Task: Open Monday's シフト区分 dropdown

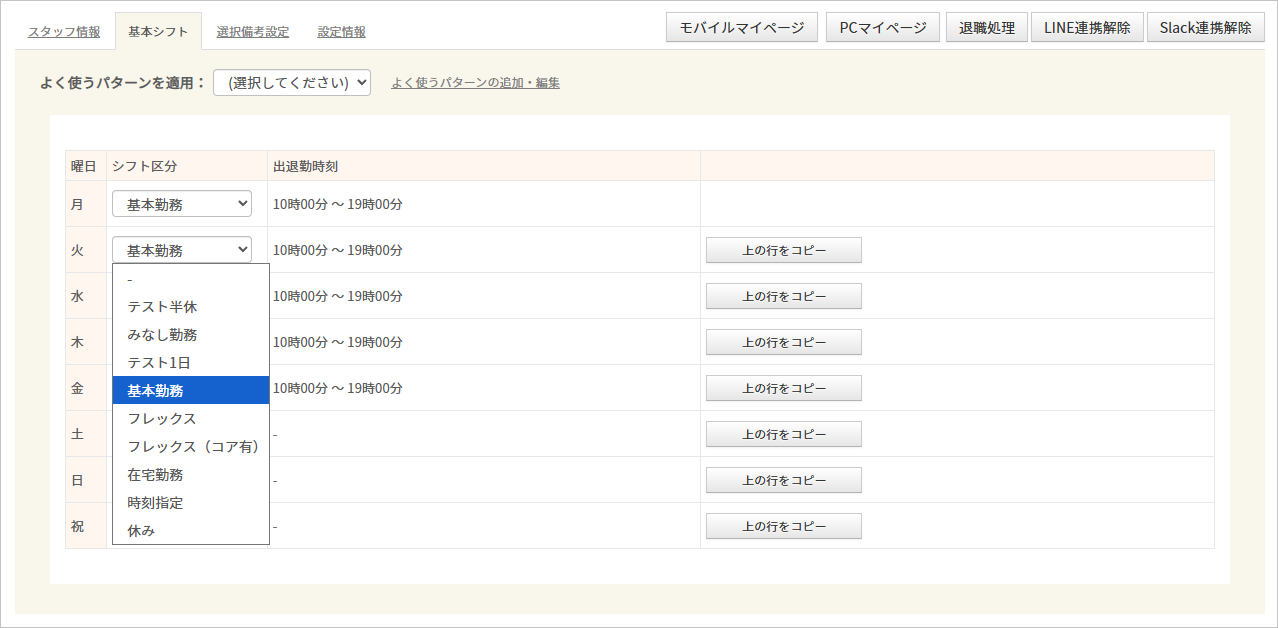Action: click(x=182, y=204)
